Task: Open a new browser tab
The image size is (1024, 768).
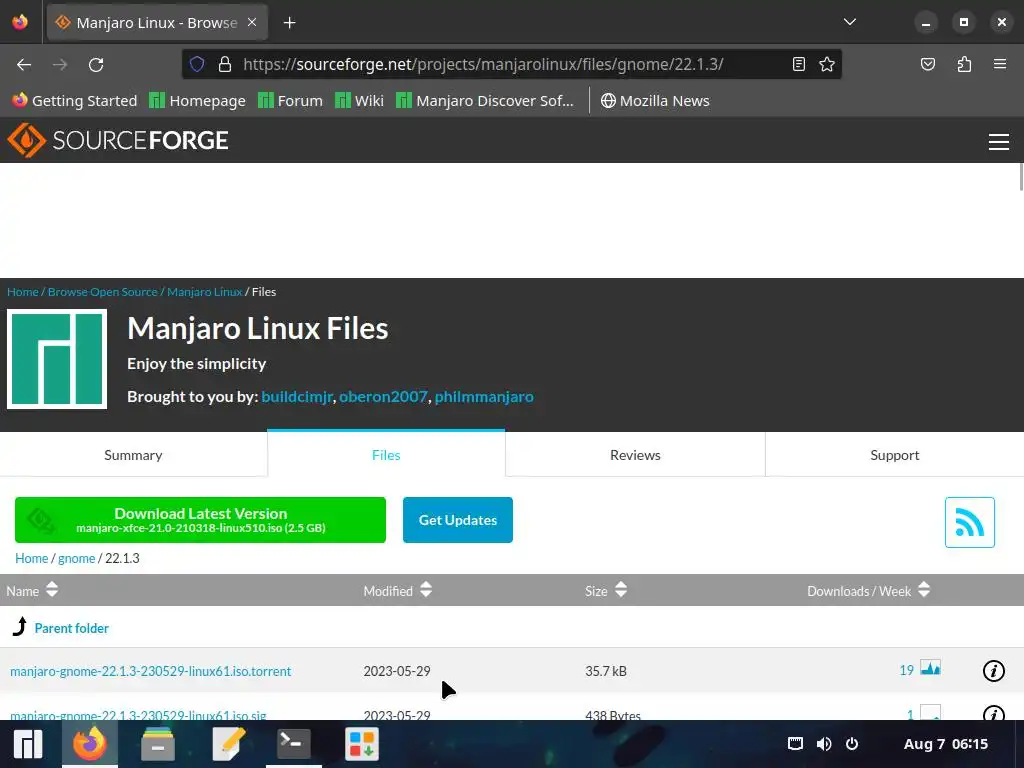Action: click(x=289, y=23)
